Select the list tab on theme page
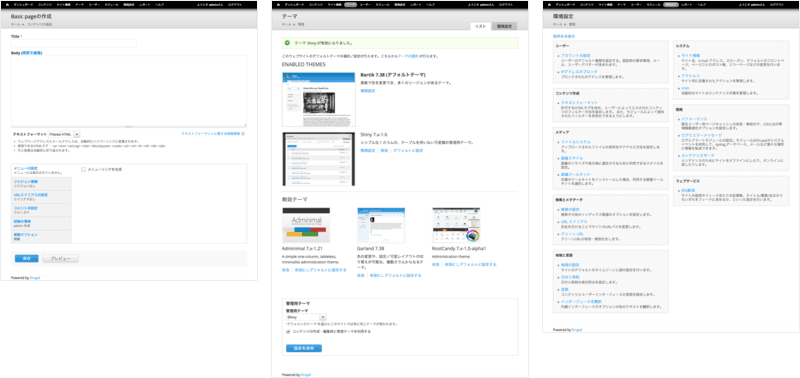Screen dimensions: 800x378 click(x=481, y=26)
